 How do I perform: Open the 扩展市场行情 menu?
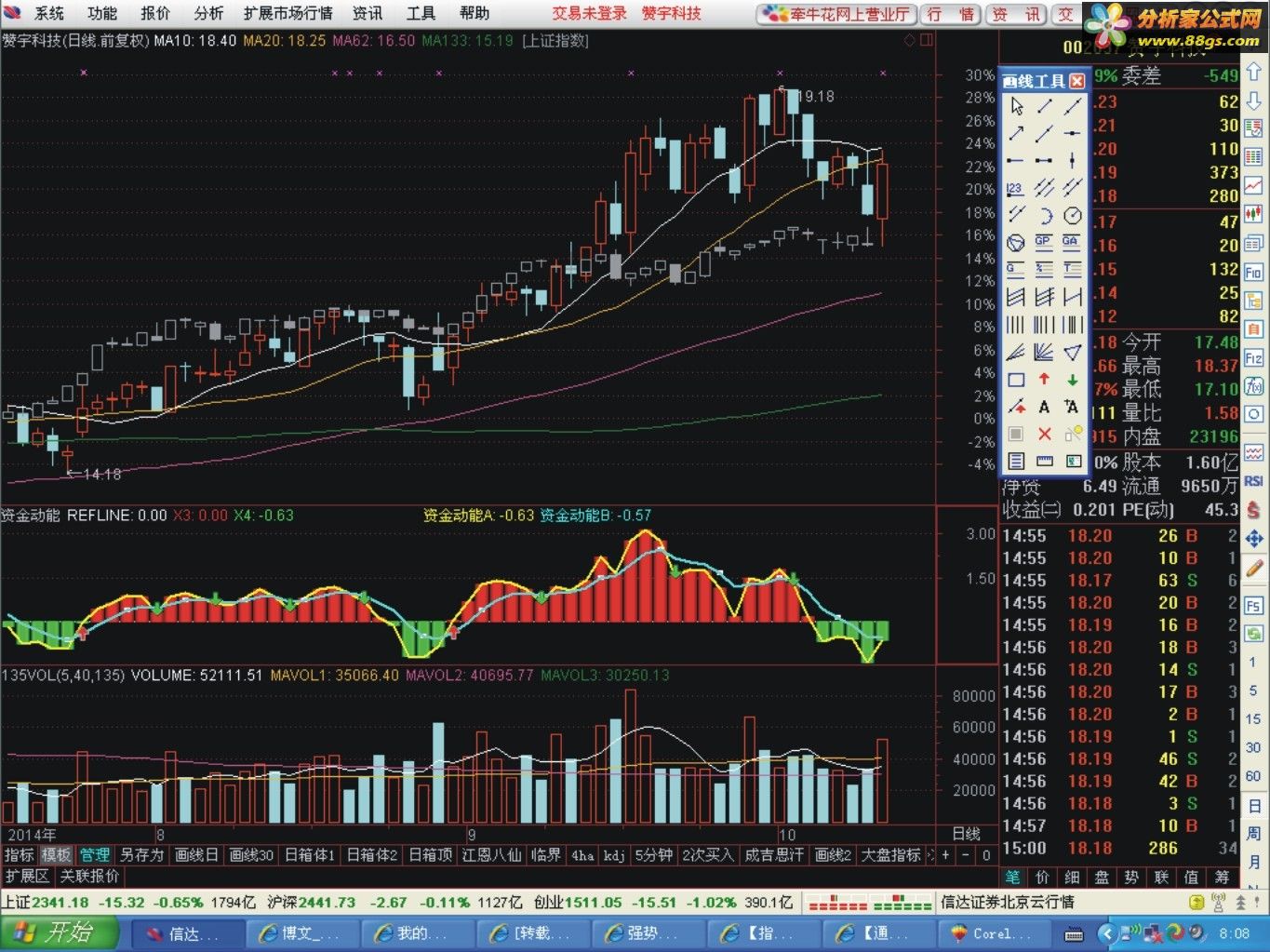pos(288,13)
